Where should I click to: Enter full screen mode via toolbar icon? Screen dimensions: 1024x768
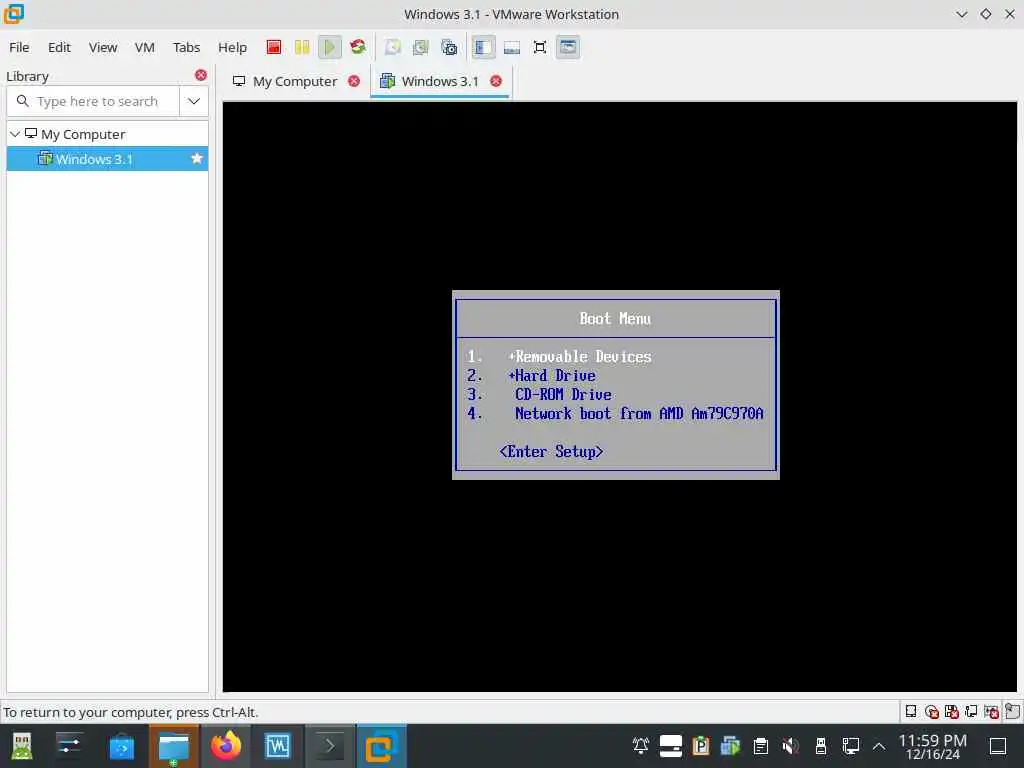(x=540, y=47)
